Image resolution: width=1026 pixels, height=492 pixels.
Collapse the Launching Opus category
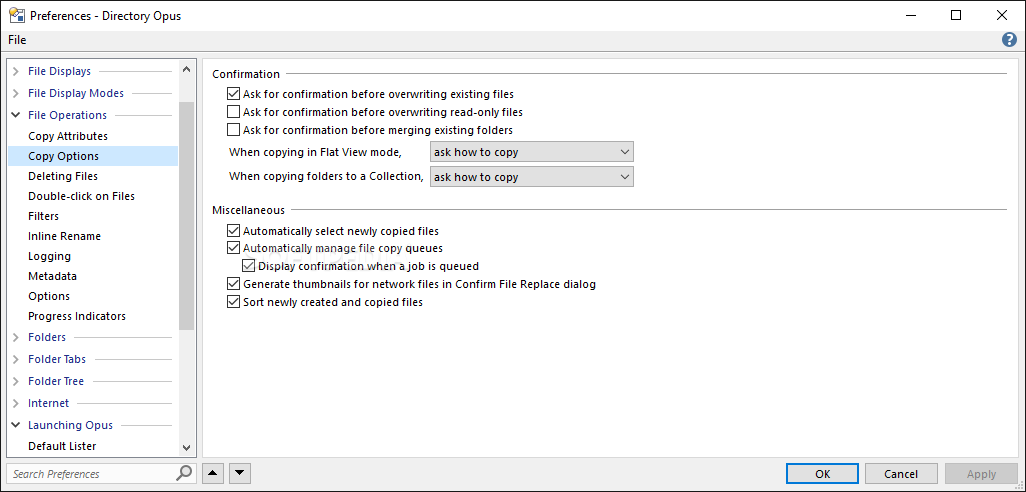click(16, 425)
